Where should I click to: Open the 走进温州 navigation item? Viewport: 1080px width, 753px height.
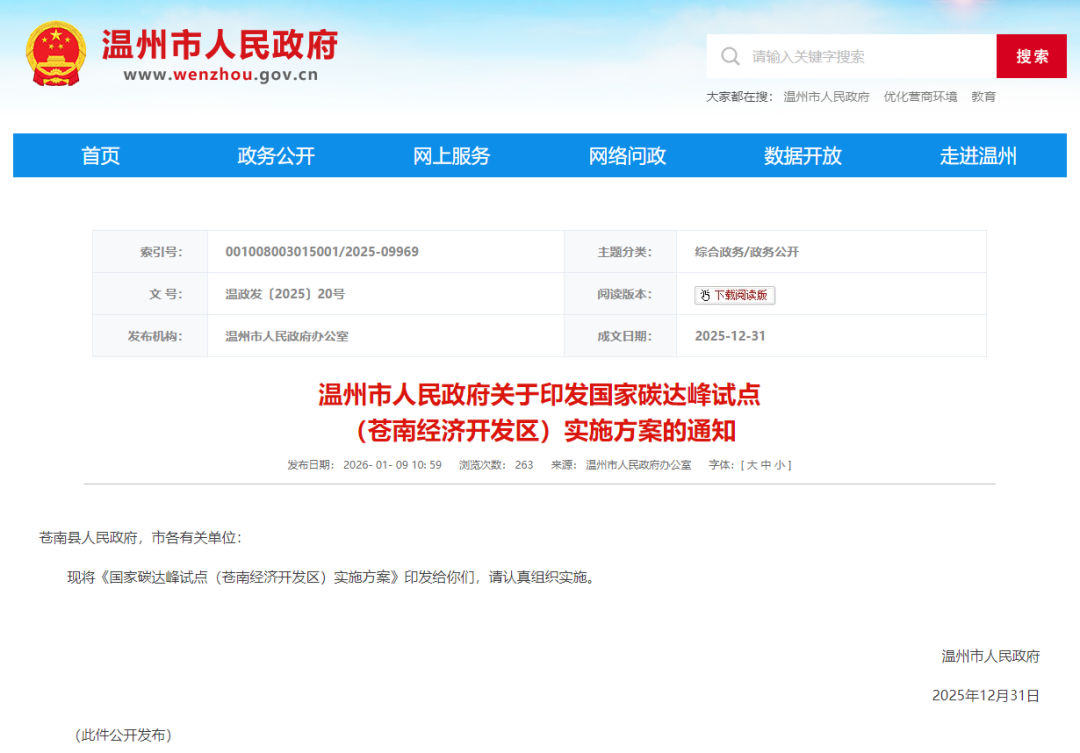(978, 156)
